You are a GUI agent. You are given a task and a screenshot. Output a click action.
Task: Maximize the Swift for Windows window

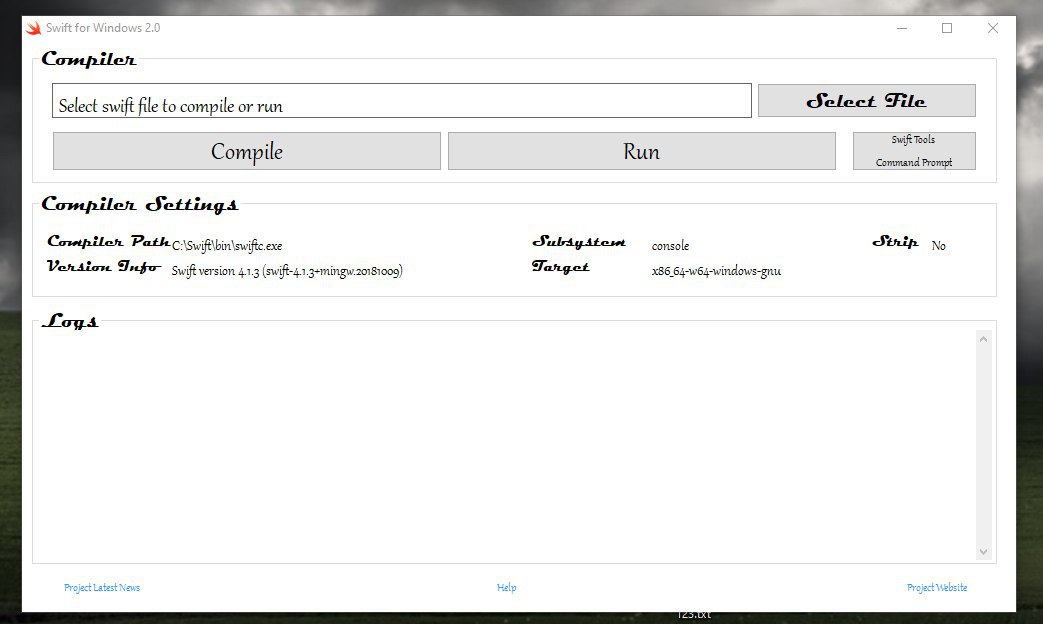click(x=947, y=28)
